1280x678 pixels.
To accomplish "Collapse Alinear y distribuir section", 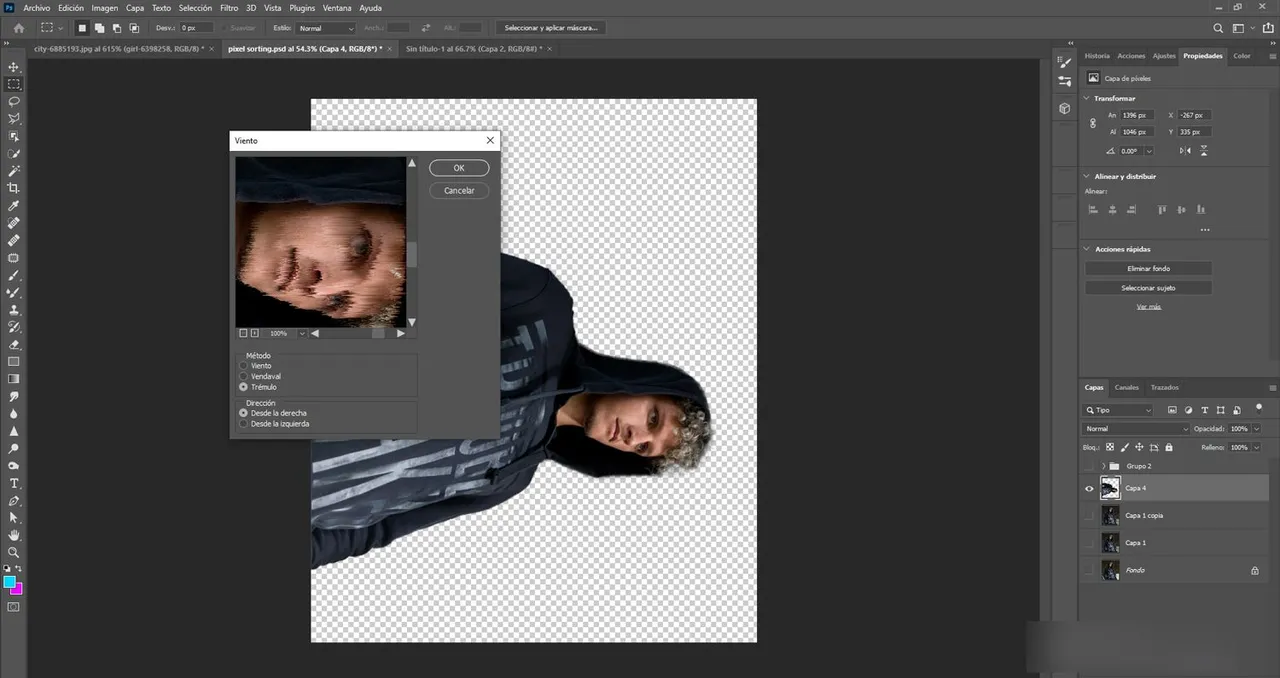I will pyautogui.click(x=1088, y=176).
